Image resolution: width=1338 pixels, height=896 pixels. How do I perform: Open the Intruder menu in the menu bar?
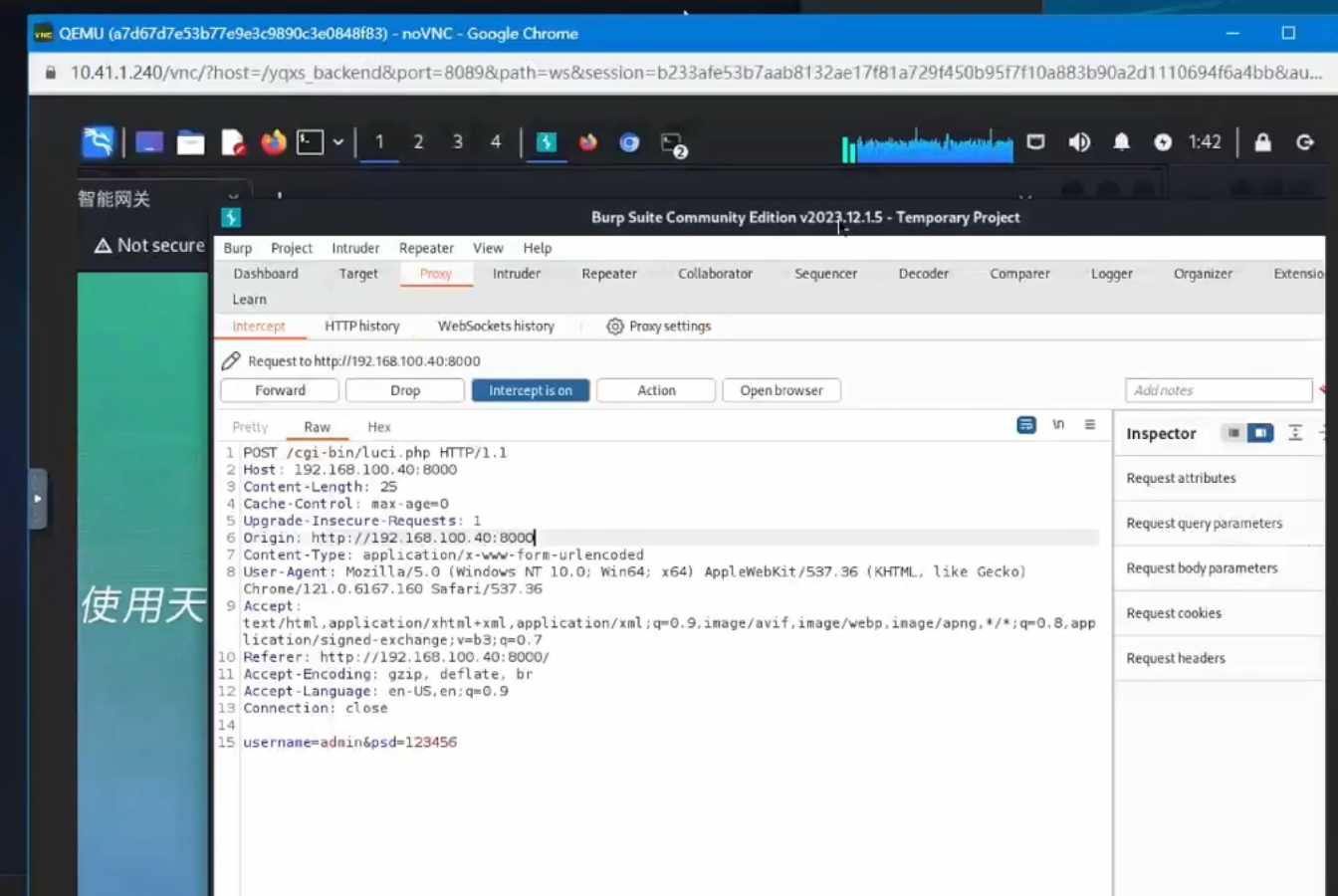355,248
